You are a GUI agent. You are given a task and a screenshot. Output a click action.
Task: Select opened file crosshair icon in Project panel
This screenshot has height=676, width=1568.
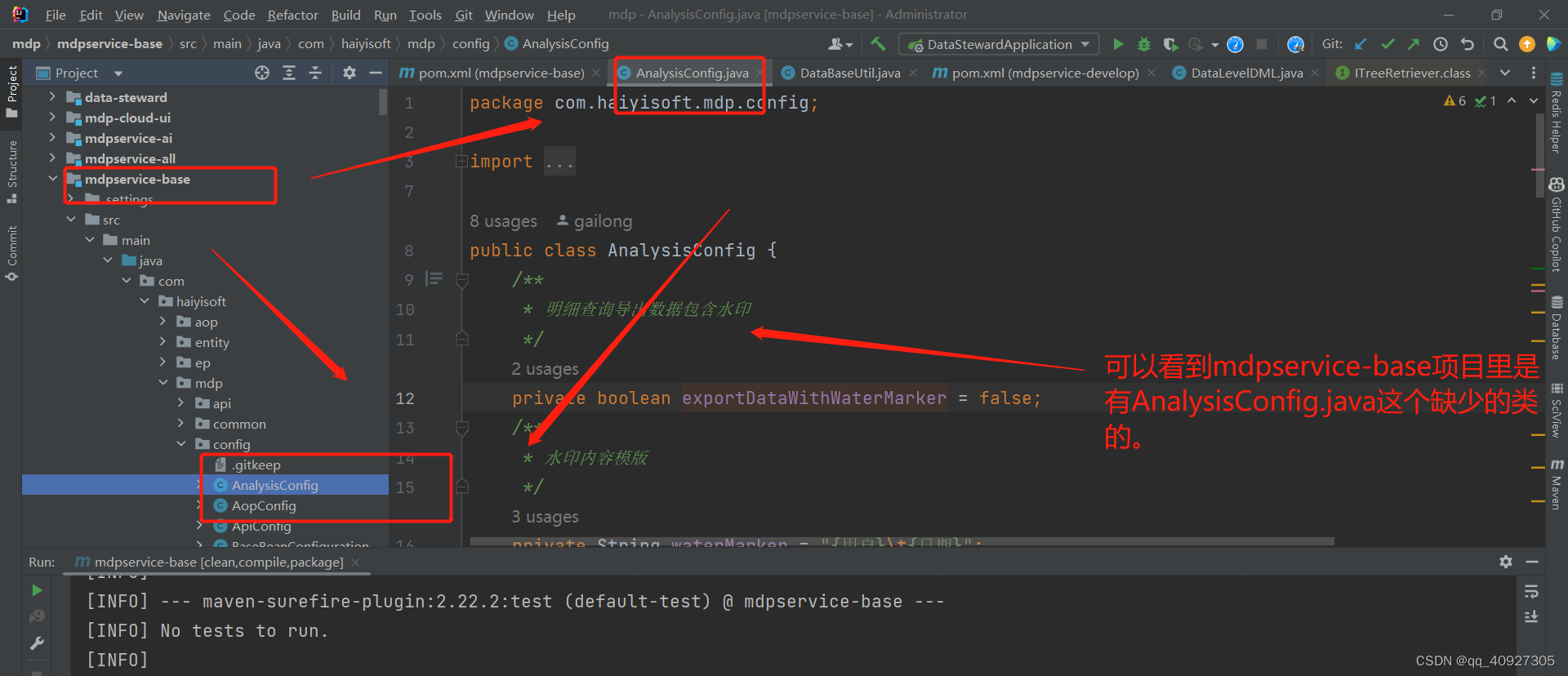pyautogui.click(x=262, y=73)
